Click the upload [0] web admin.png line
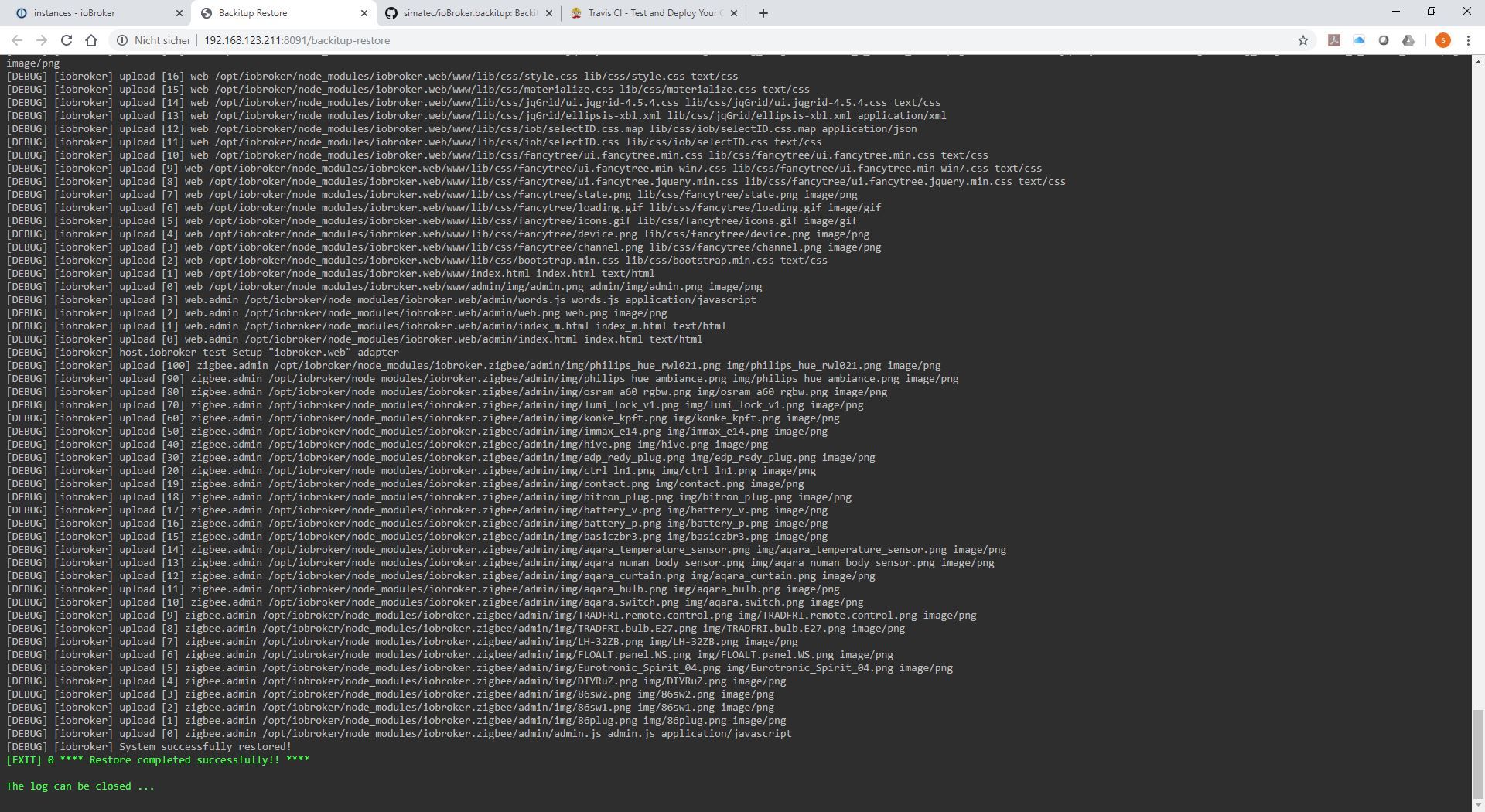Image resolution: width=1485 pixels, height=812 pixels. coord(384,286)
